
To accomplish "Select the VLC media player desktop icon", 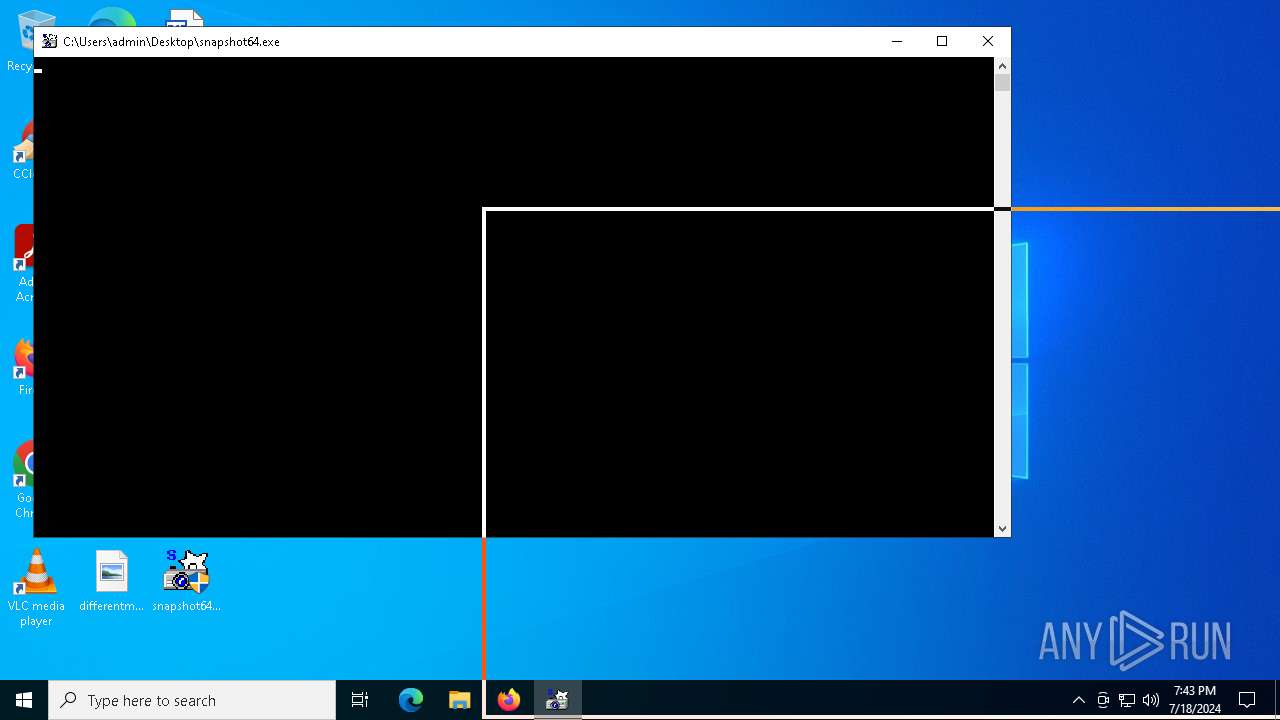I will [x=36, y=589].
